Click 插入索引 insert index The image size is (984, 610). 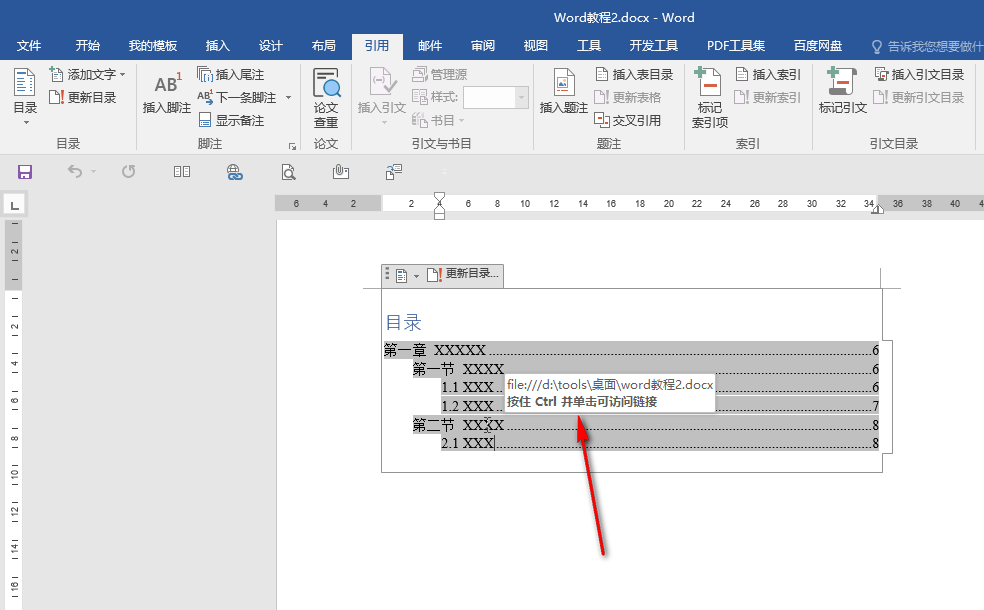(768, 75)
